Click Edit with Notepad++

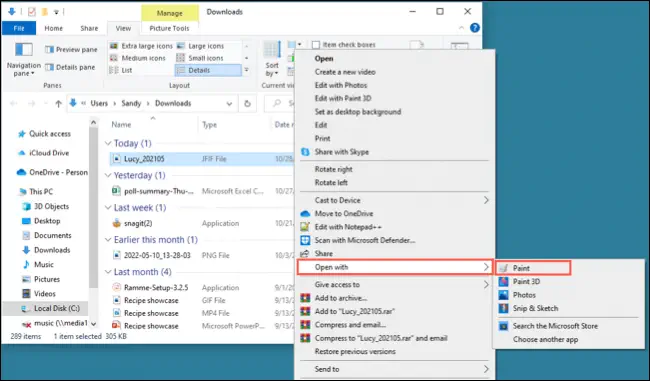point(348,227)
